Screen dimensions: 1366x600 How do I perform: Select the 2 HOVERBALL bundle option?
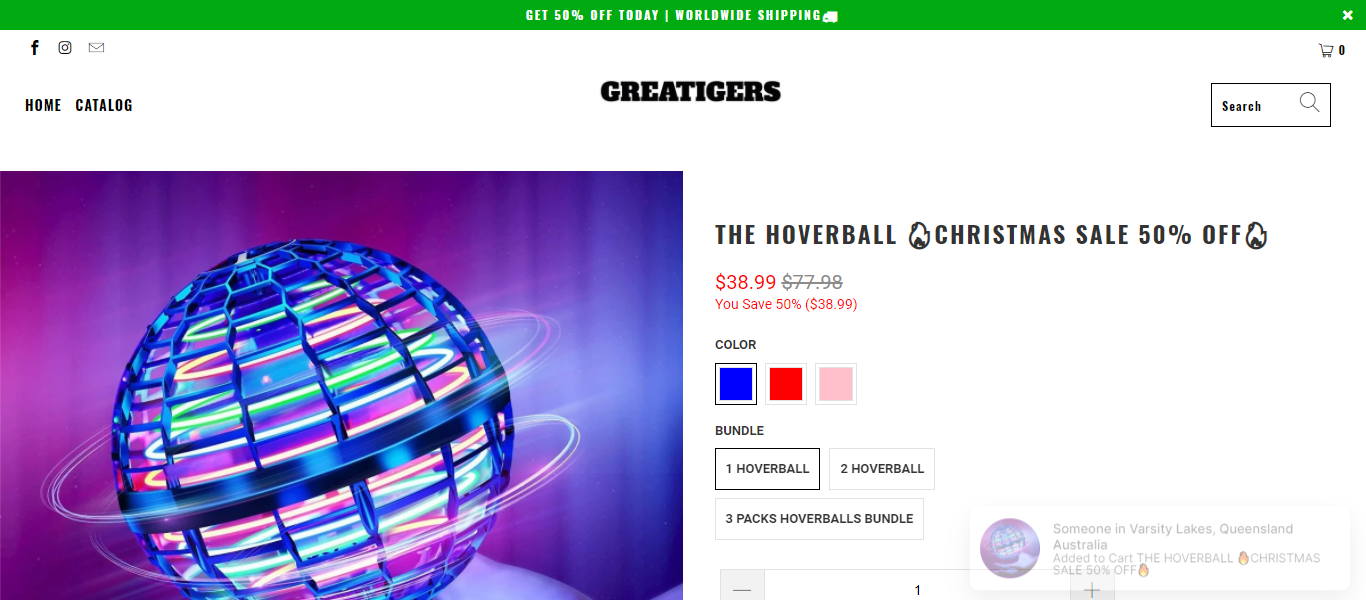882,469
